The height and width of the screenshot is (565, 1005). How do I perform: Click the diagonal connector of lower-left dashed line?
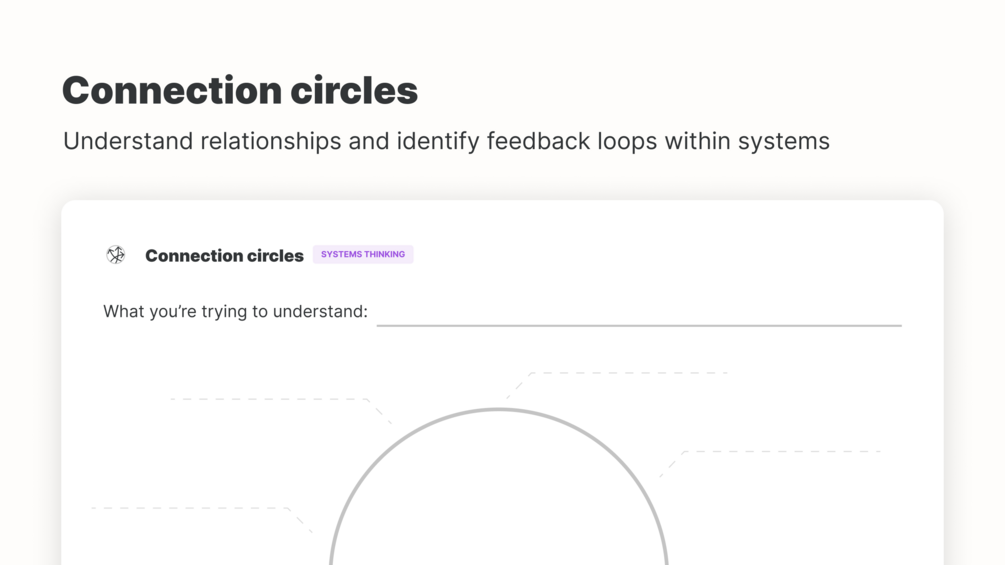pyautogui.click(x=301, y=520)
